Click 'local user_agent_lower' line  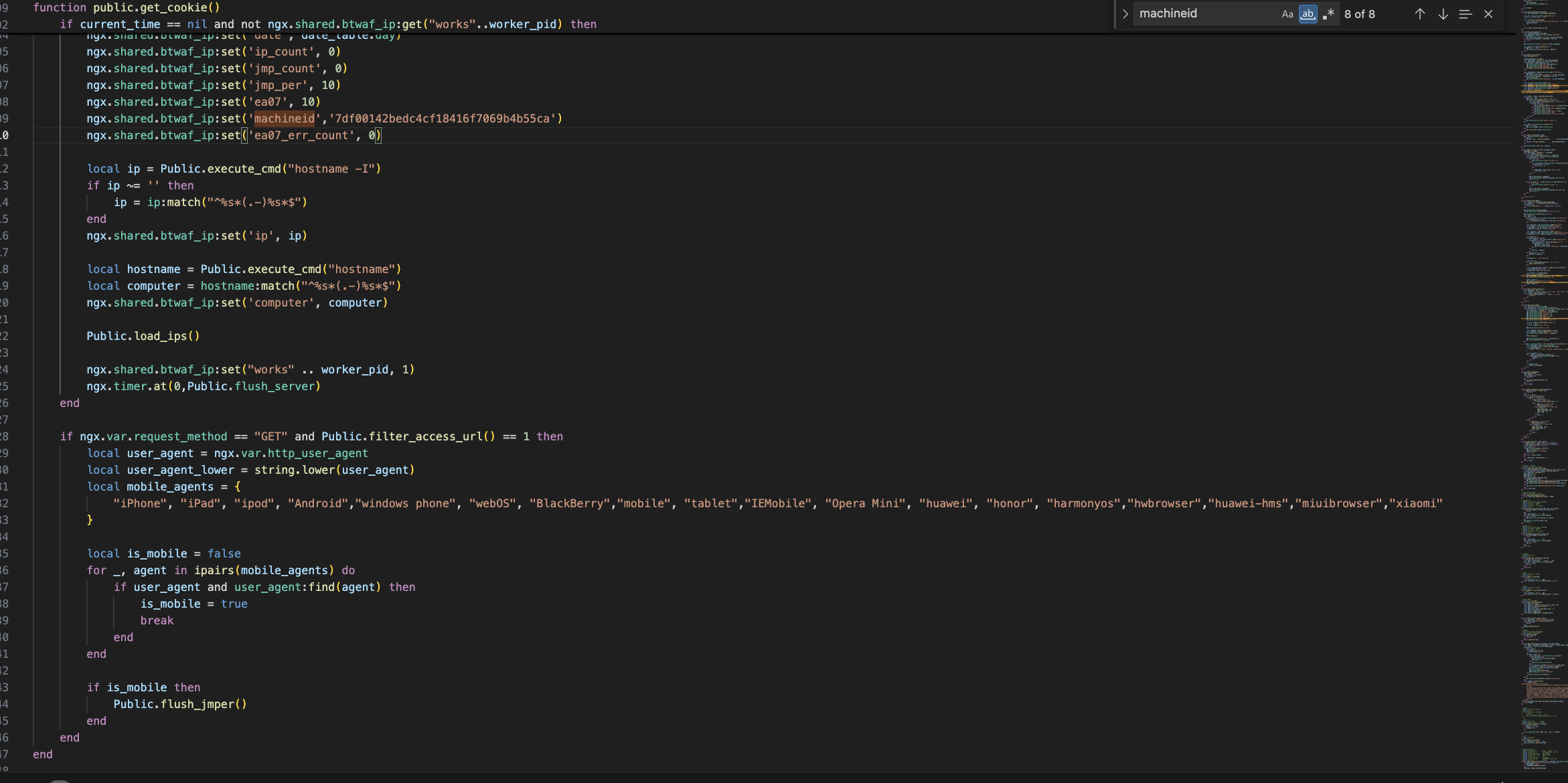[x=250, y=470]
